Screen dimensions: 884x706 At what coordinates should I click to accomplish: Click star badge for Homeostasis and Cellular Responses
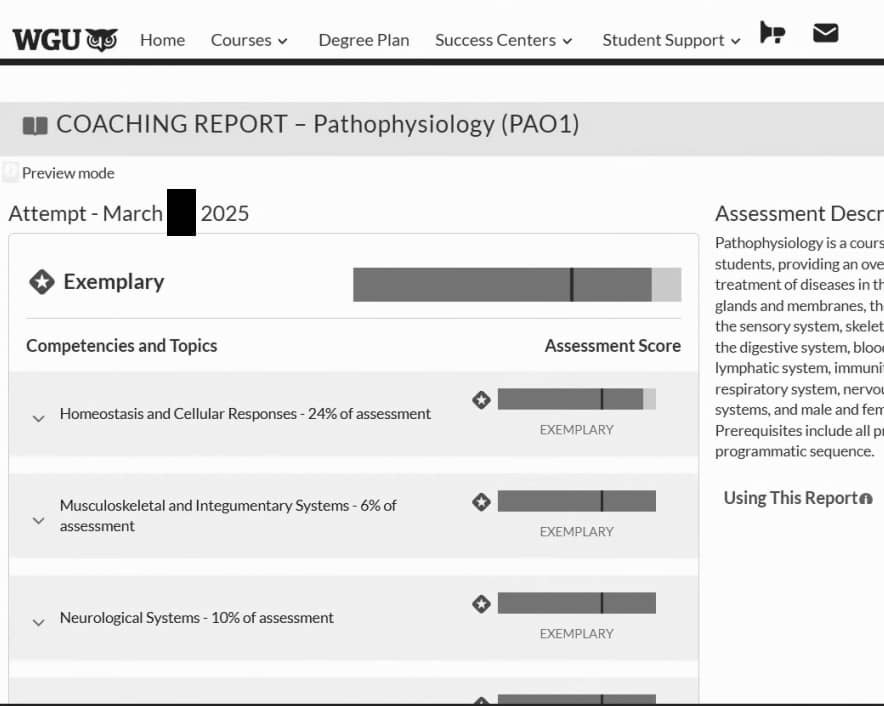481,400
